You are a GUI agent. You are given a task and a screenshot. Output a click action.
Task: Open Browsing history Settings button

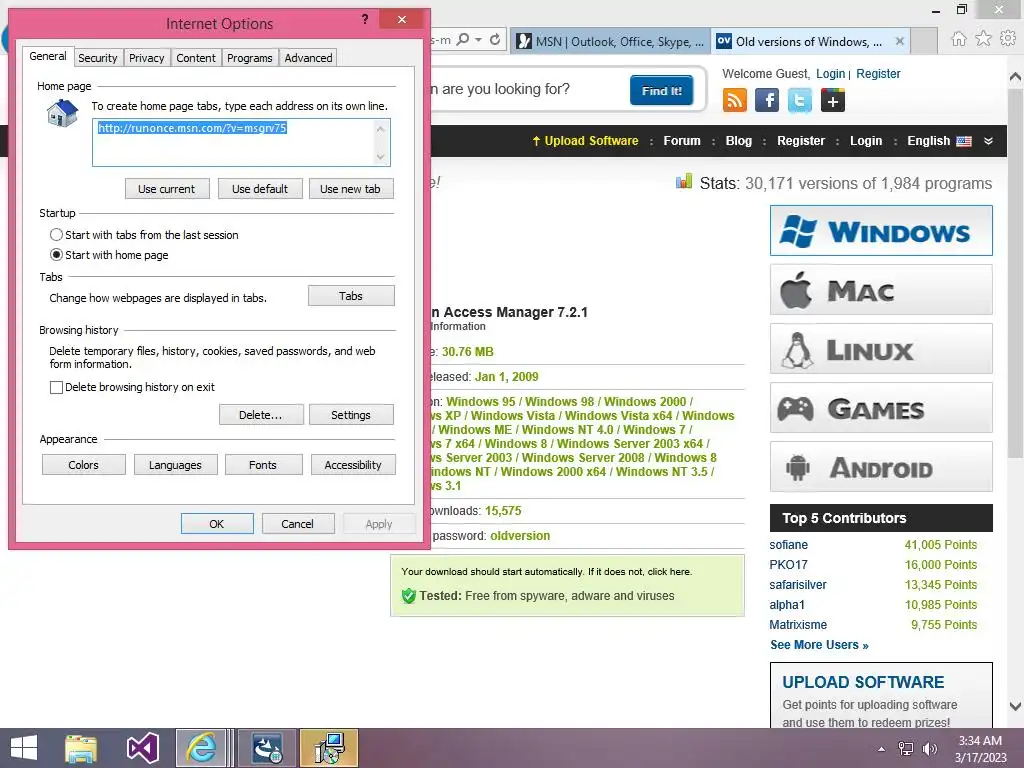pyautogui.click(x=351, y=415)
